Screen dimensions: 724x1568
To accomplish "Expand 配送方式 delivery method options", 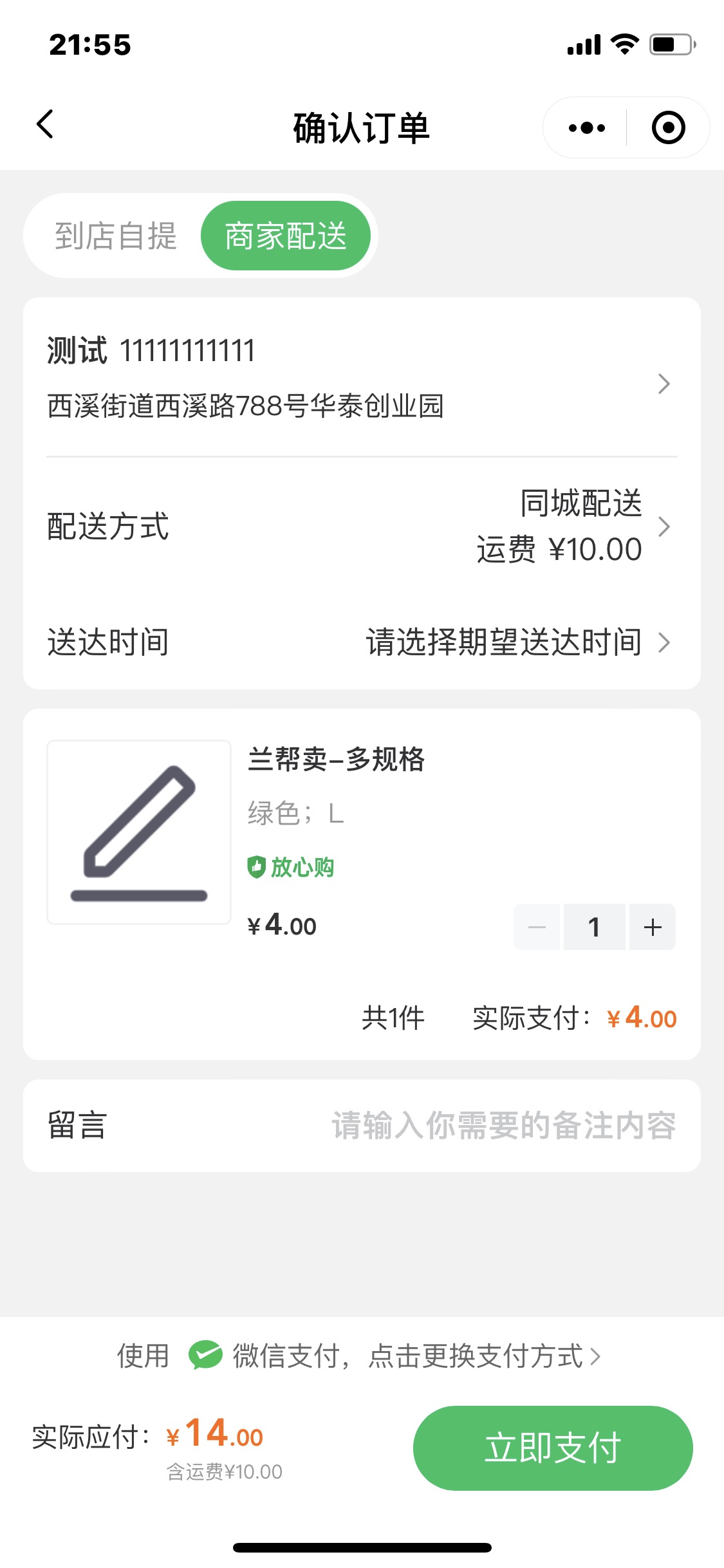I will tap(664, 527).
